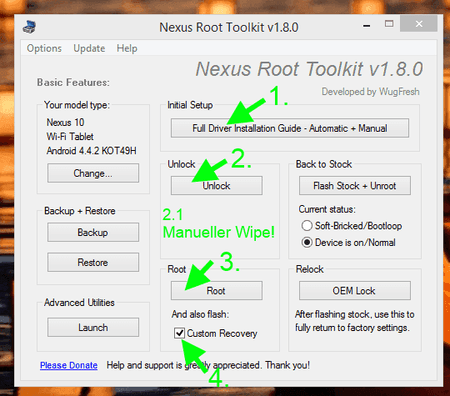The image size is (450, 396).
Task: Click the OEM Lock button
Action: tap(355, 291)
